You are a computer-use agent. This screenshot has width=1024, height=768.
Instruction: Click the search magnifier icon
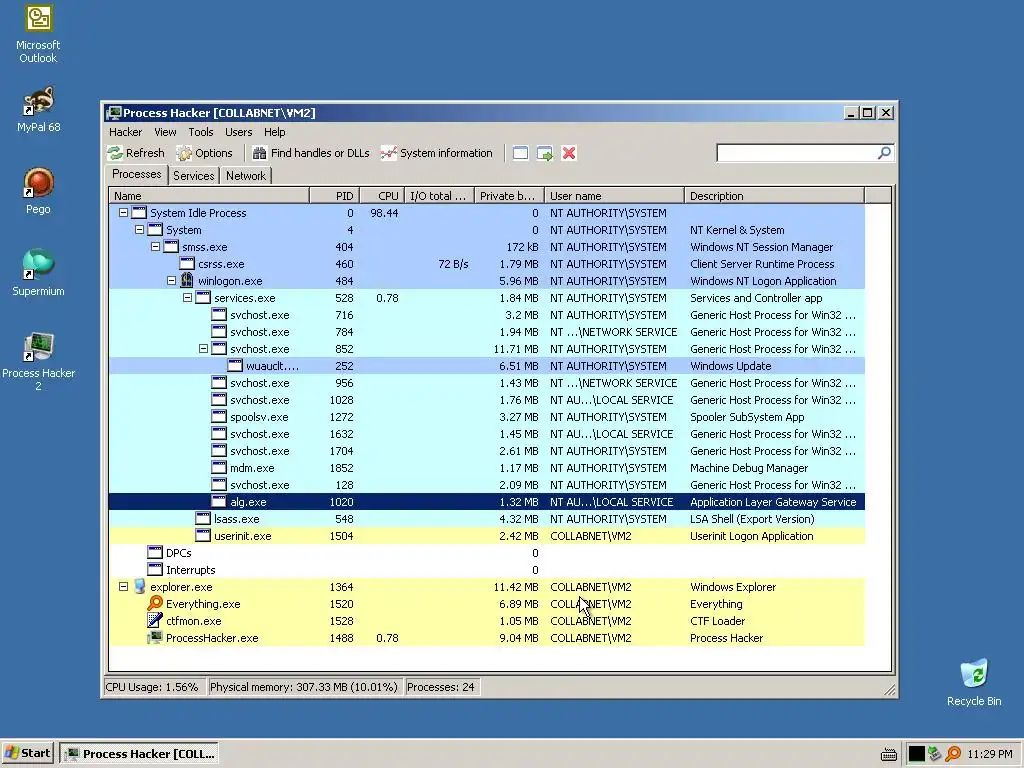(x=884, y=153)
